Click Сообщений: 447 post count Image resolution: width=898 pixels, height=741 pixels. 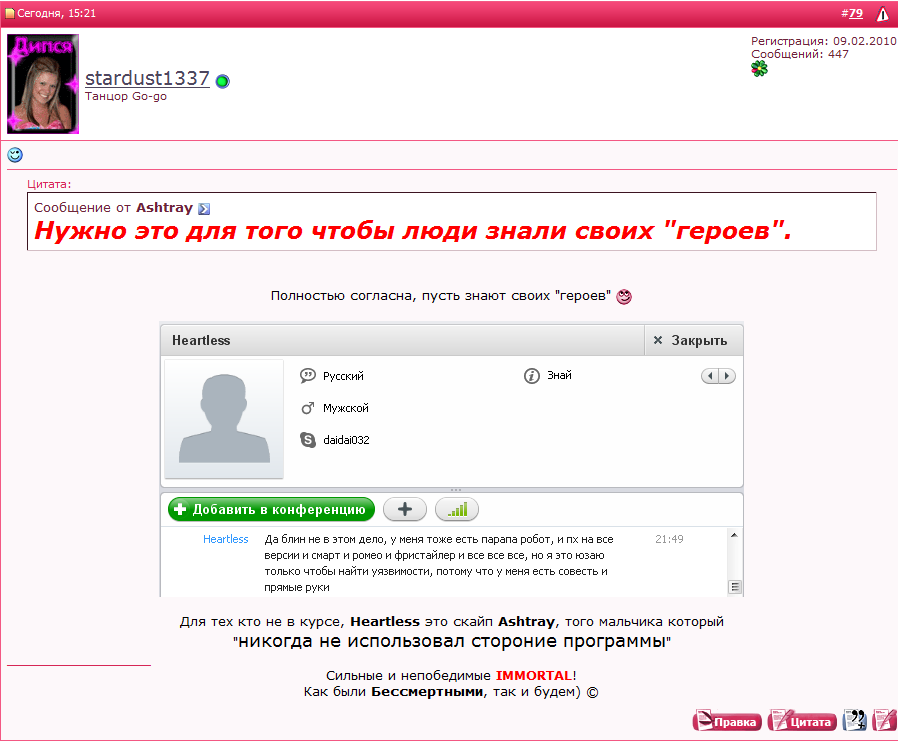pyautogui.click(x=799, y=54)
